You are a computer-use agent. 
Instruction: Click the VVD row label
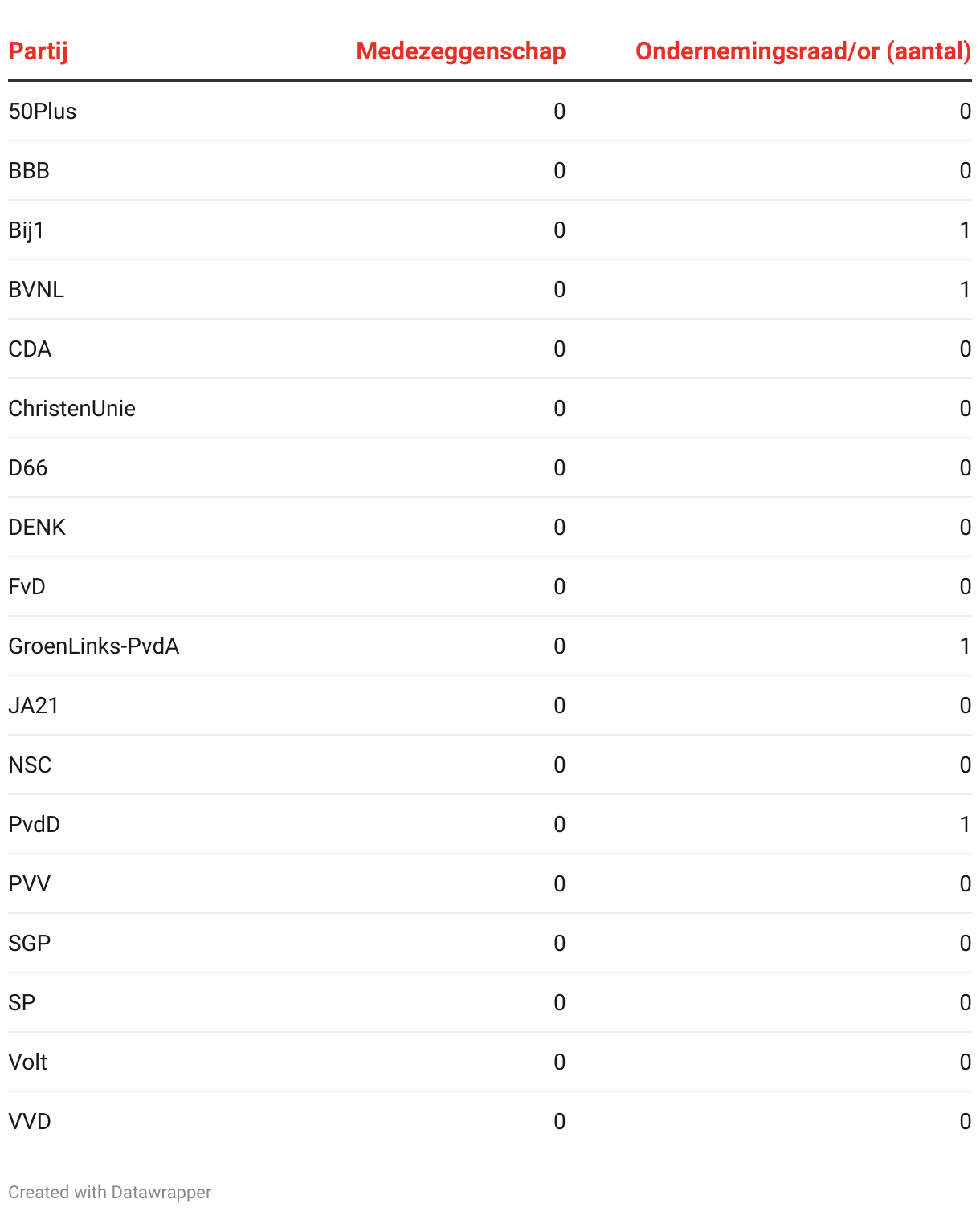(x=30, y=1121)
